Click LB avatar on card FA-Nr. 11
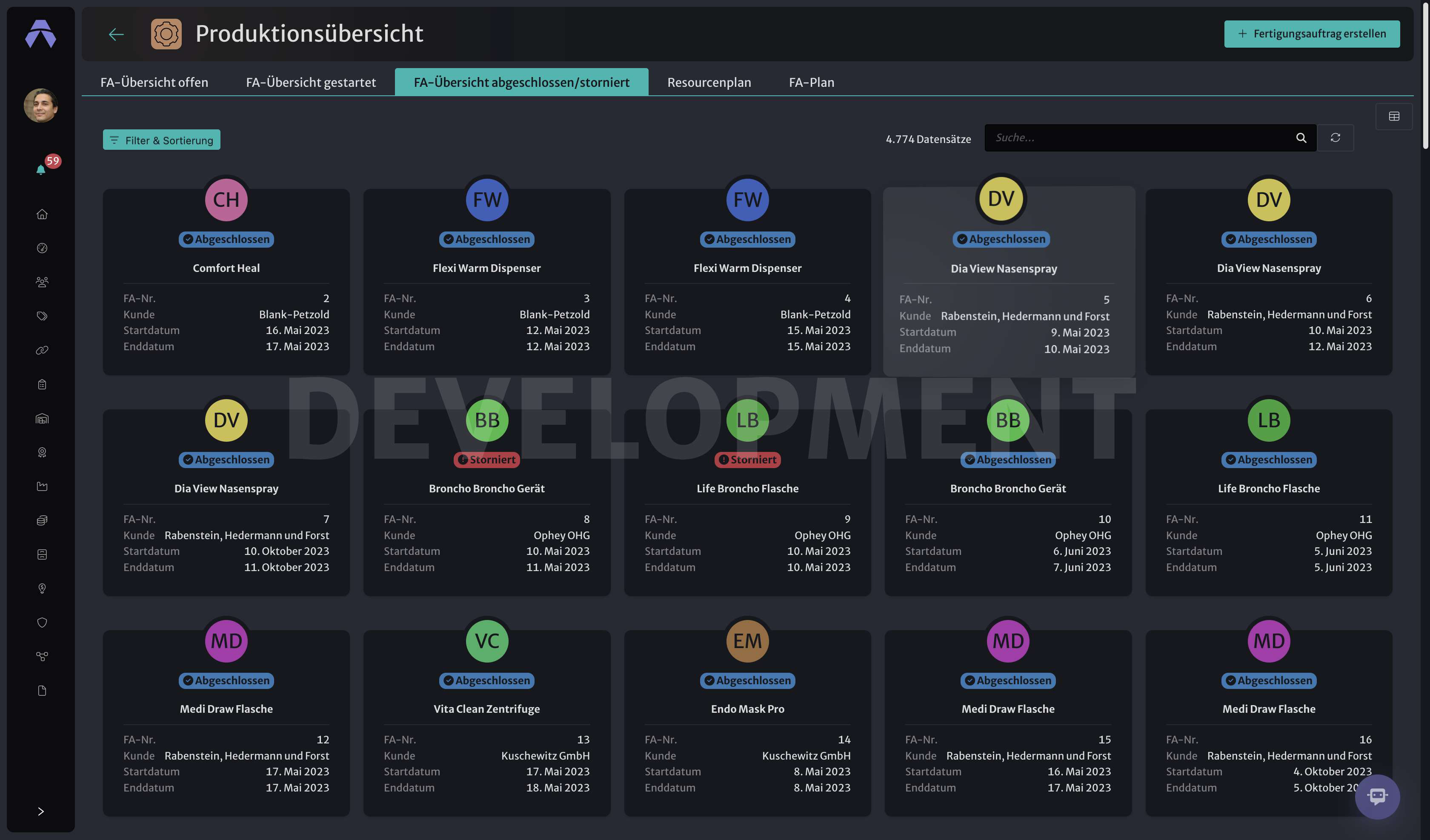Screen dimensions: 1430x840 (x=1269, y=420)
